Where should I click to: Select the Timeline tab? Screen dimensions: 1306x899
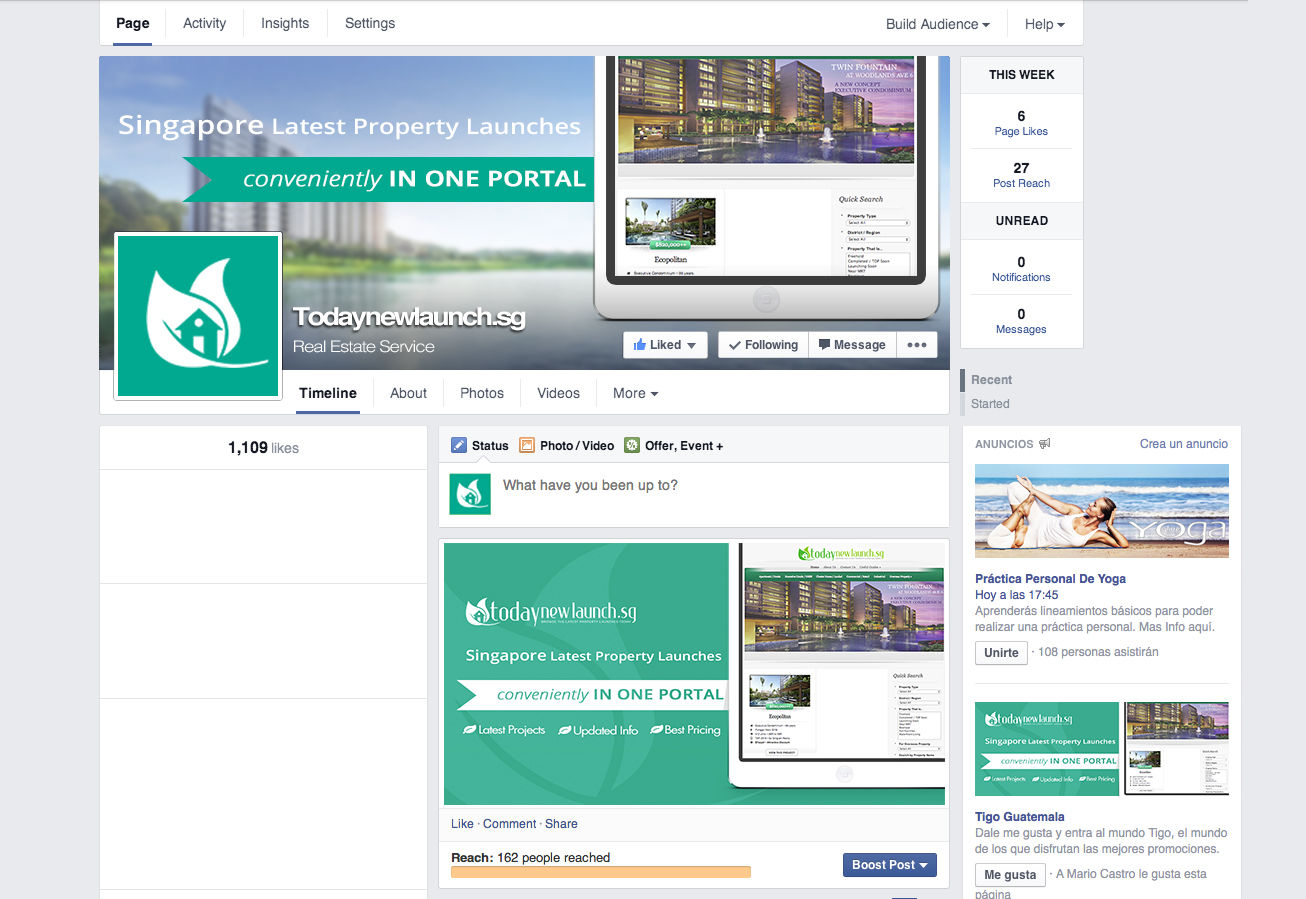pos(328,393)
